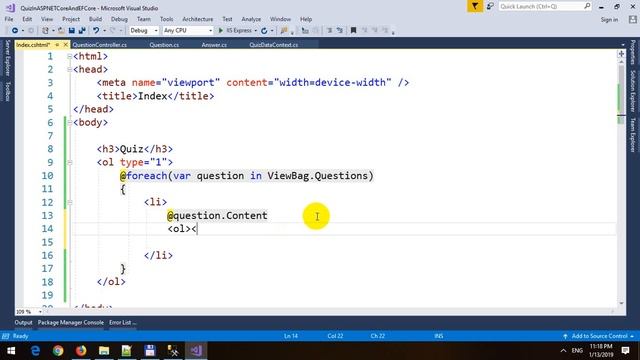Open the Tools menu
640x360 pixels.
tap(167, 19)
